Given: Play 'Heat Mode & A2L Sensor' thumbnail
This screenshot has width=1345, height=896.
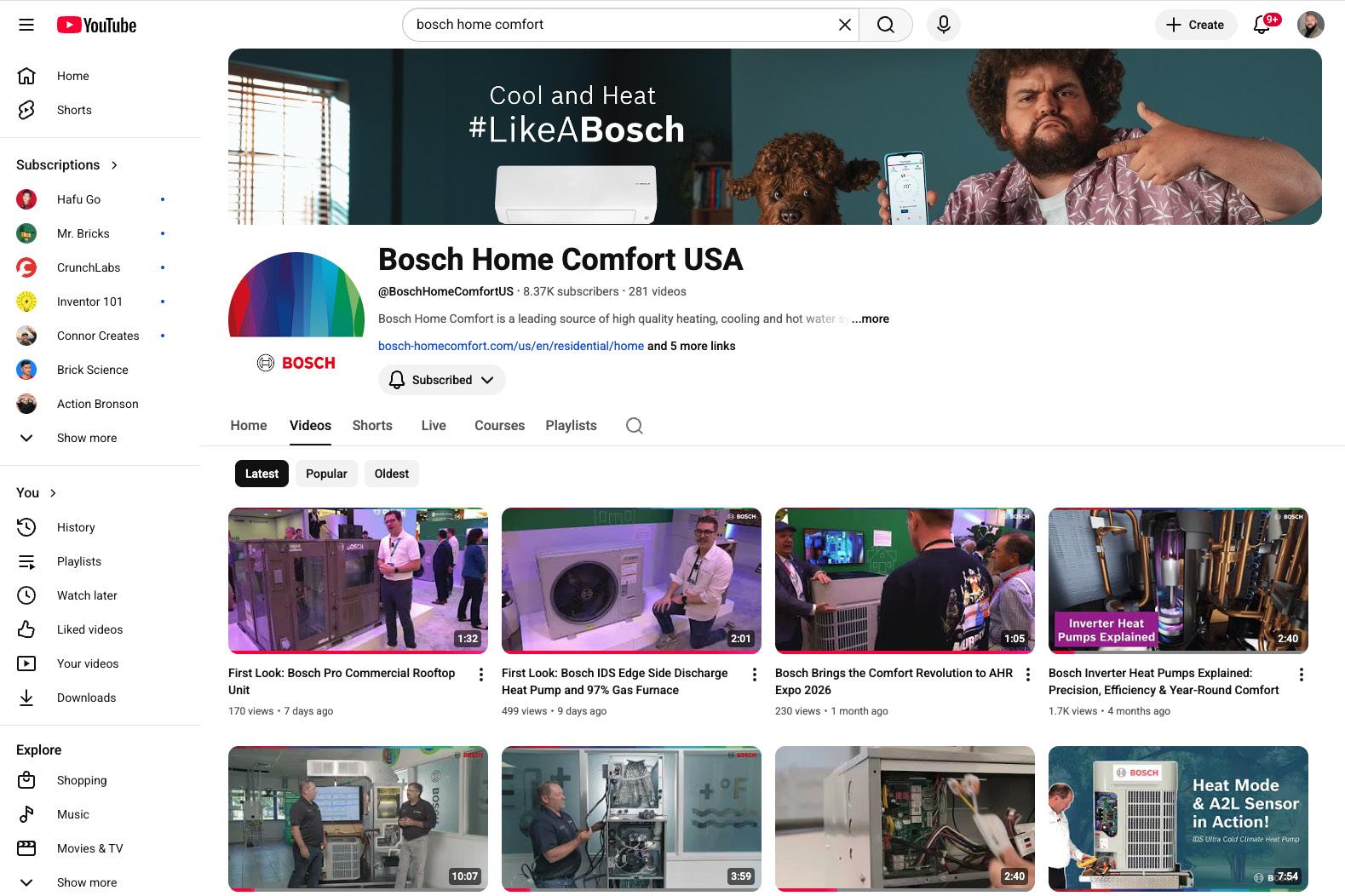Looking at the screenshot, I should (1178, 818).
